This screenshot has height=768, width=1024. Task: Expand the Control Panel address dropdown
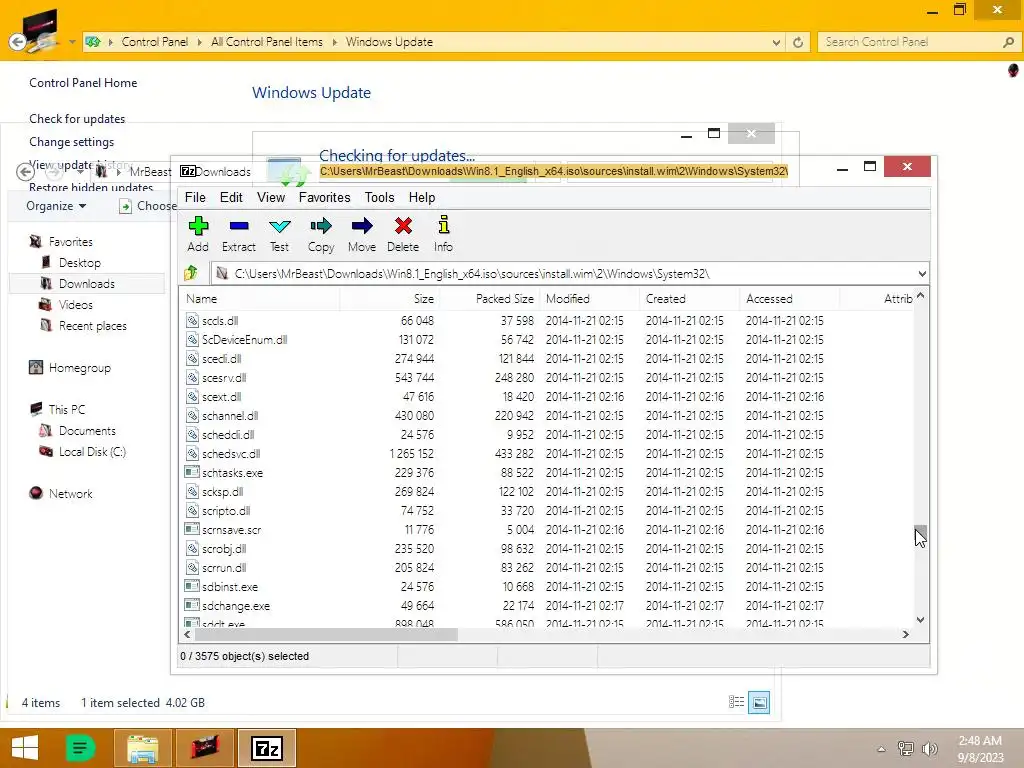[776, 42]
